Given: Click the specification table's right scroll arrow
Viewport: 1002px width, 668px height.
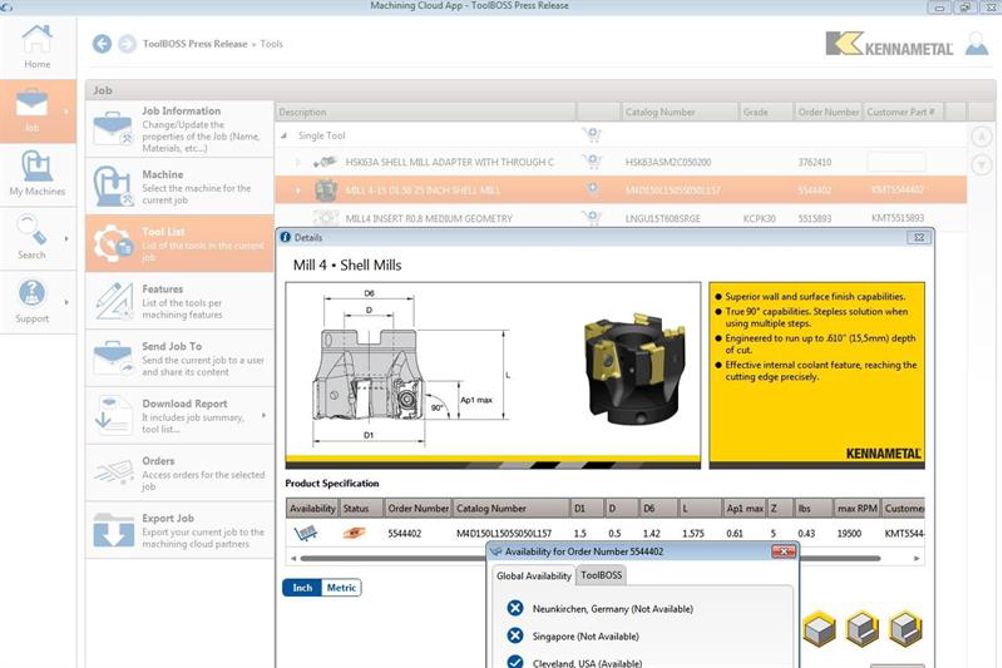Looking at the screenshot, I should pos(916,558).
